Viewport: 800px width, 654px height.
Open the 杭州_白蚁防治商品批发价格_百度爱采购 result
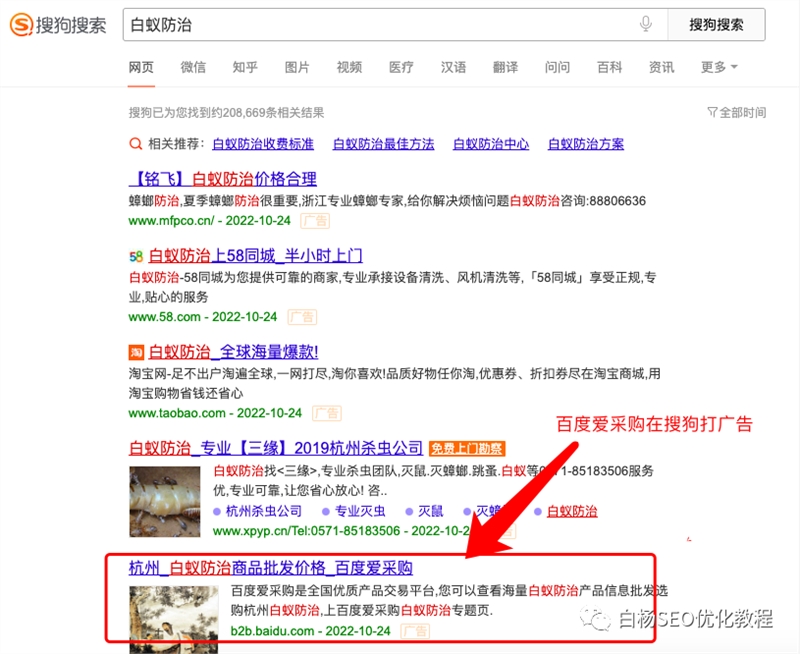[271, 567]
